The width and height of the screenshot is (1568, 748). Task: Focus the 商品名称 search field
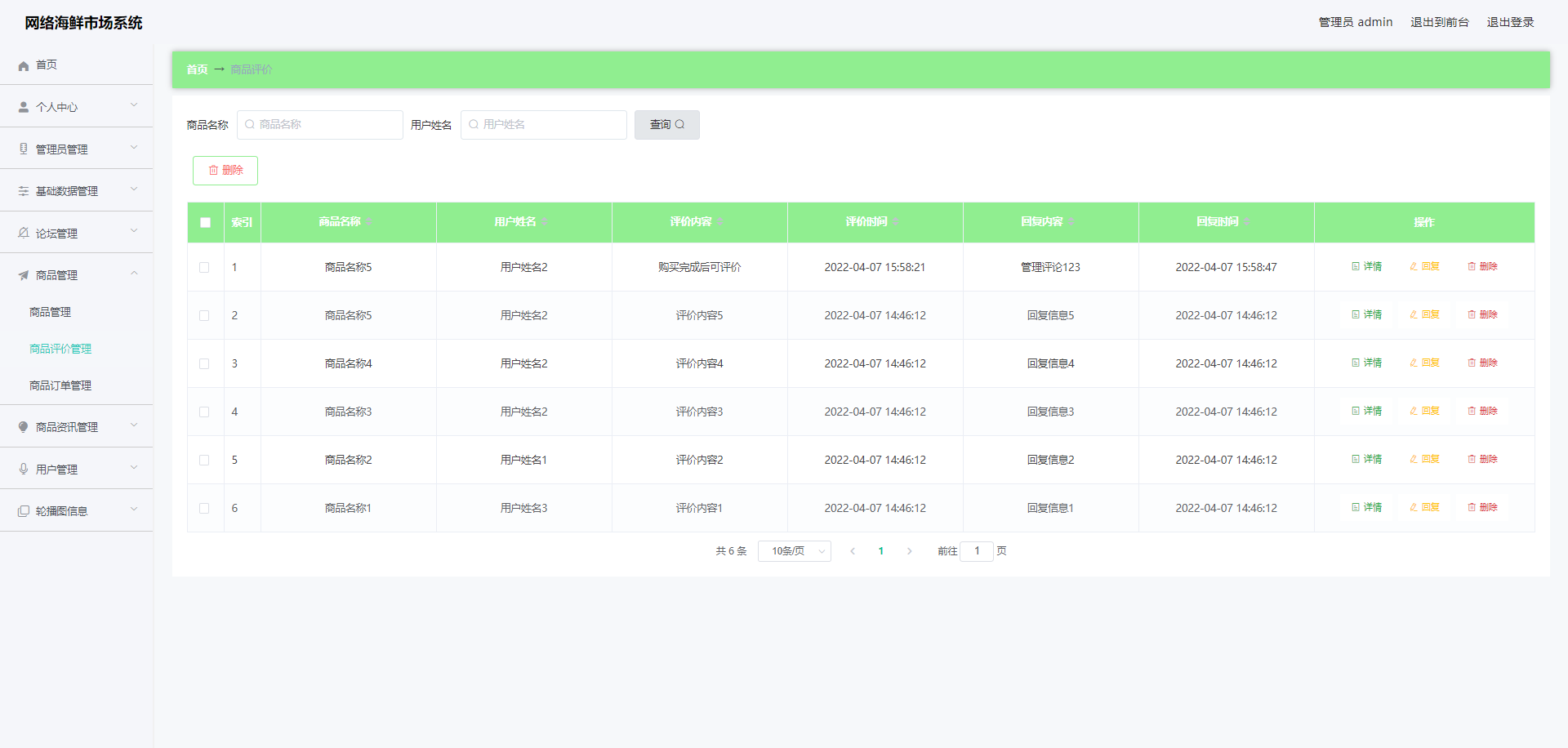pos(320,125)
